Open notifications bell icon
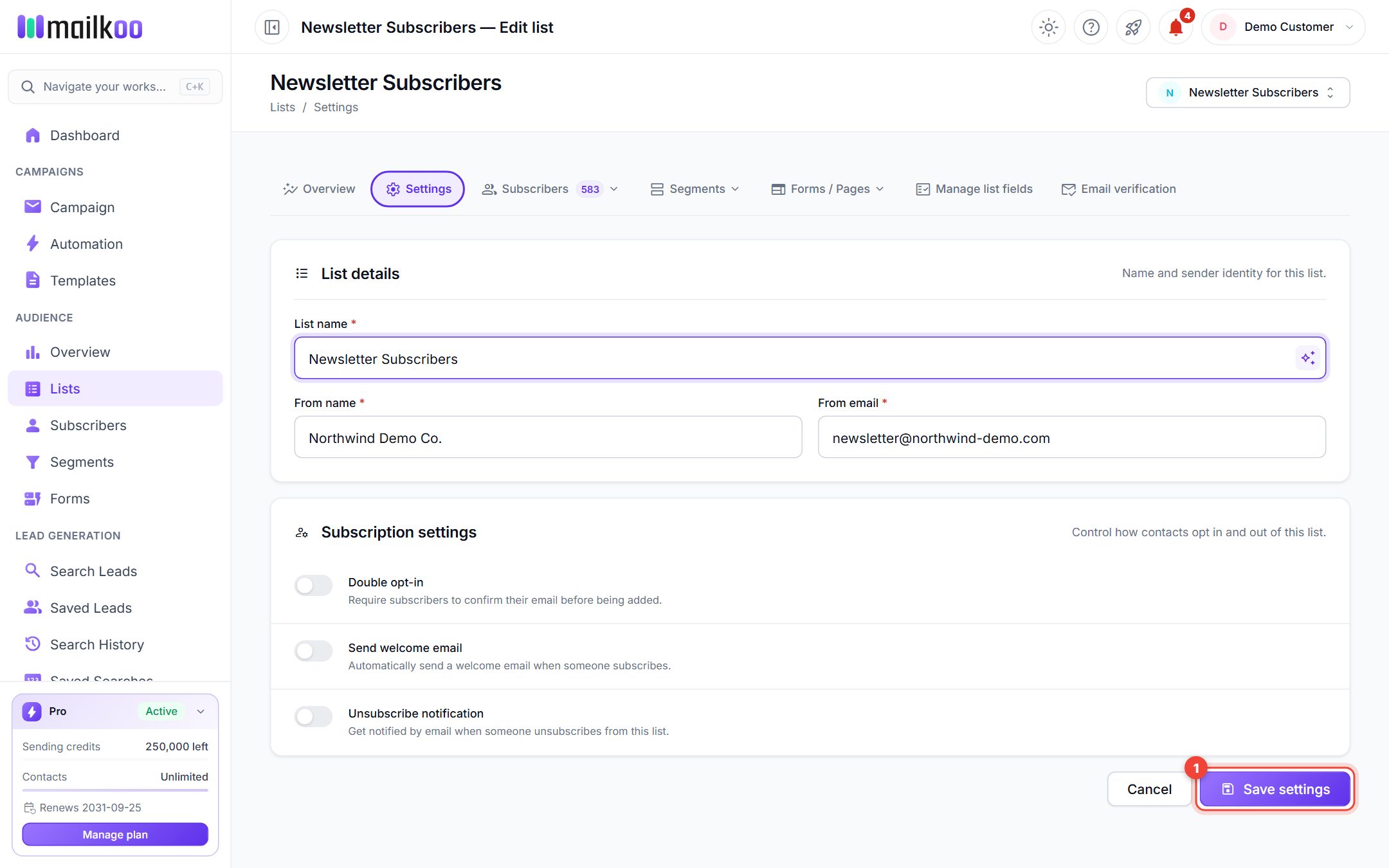The width and height of the screenshot is (1389, 868). (x=1176, y=27)
